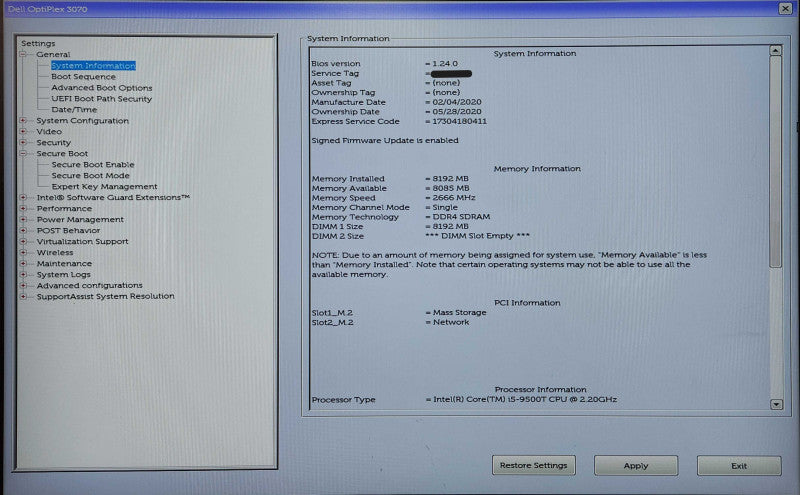Click Slot2_M.2 Network value
The width and height of the screenshot is (800, 495).
[451, 323]
